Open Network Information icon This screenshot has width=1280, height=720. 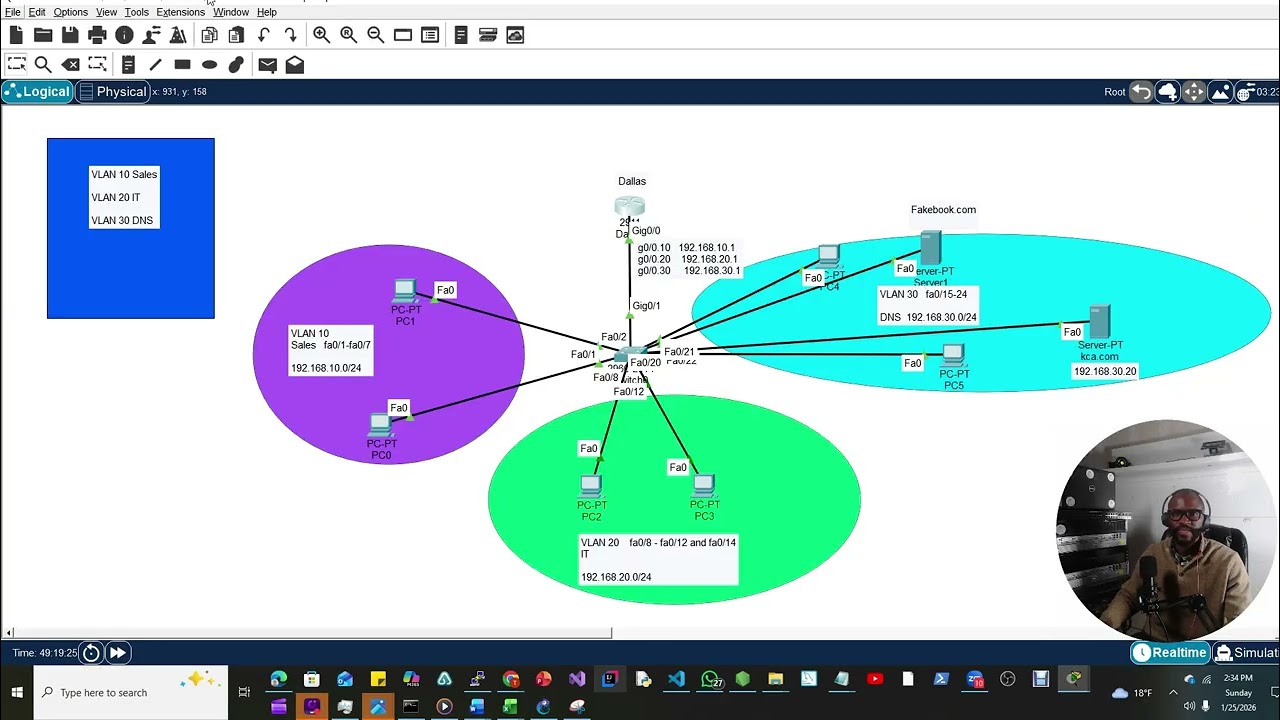tap(124, 35)
